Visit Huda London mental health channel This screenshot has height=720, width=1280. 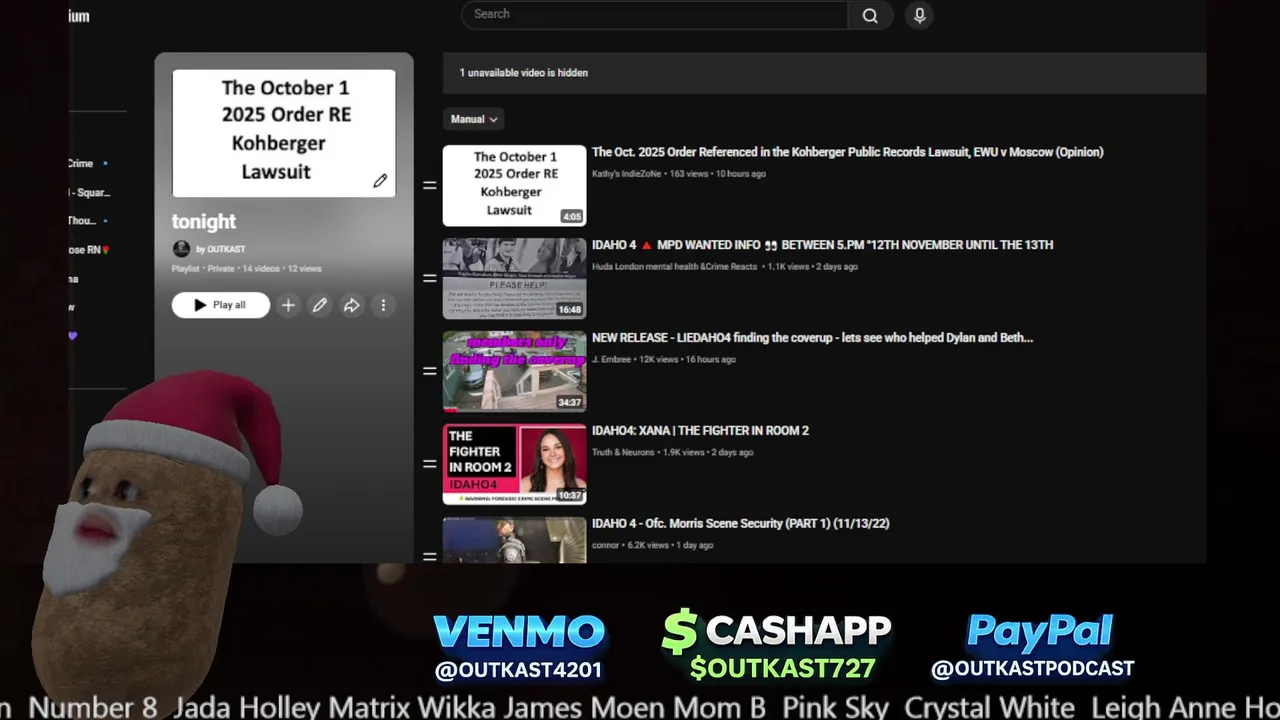point(675,267)
